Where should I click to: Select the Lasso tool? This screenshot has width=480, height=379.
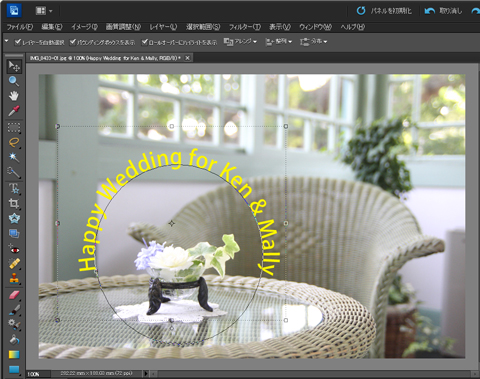(x=14, y=143)
